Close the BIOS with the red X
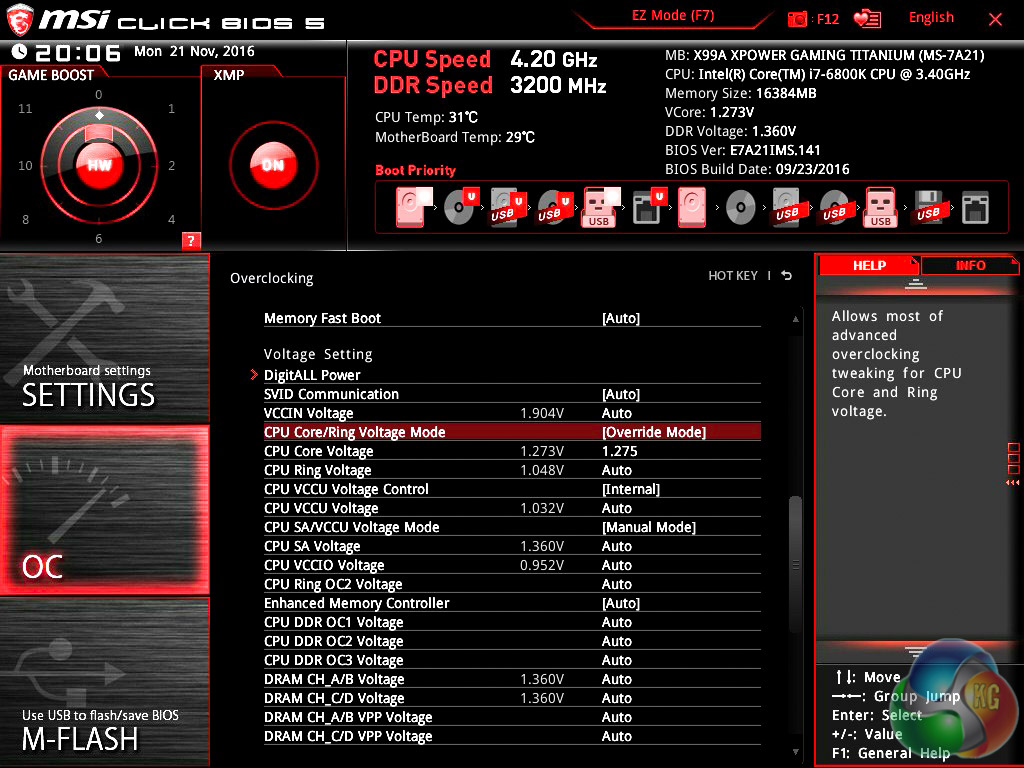The image size is (1024, 768). tap(995, 19)
